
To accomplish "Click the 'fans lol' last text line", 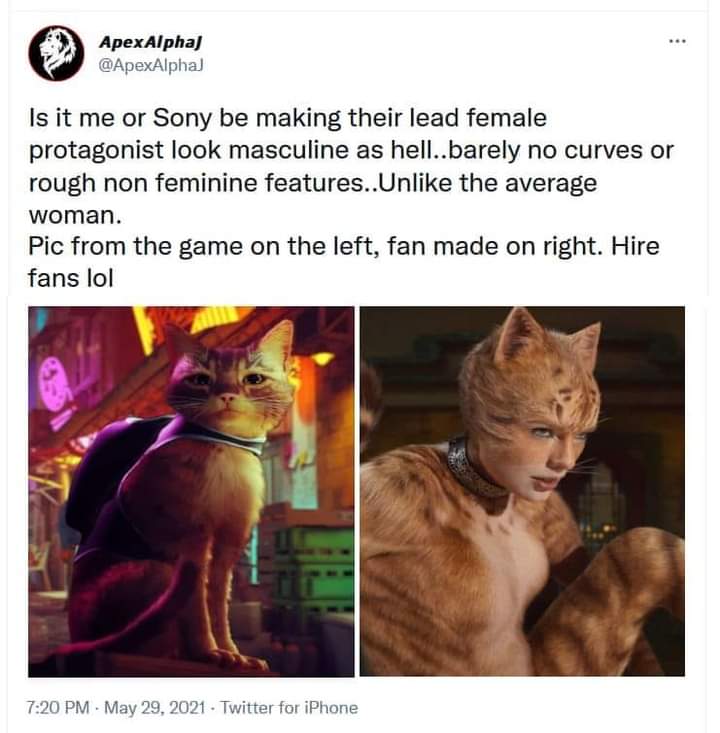I will coord(71,279).
